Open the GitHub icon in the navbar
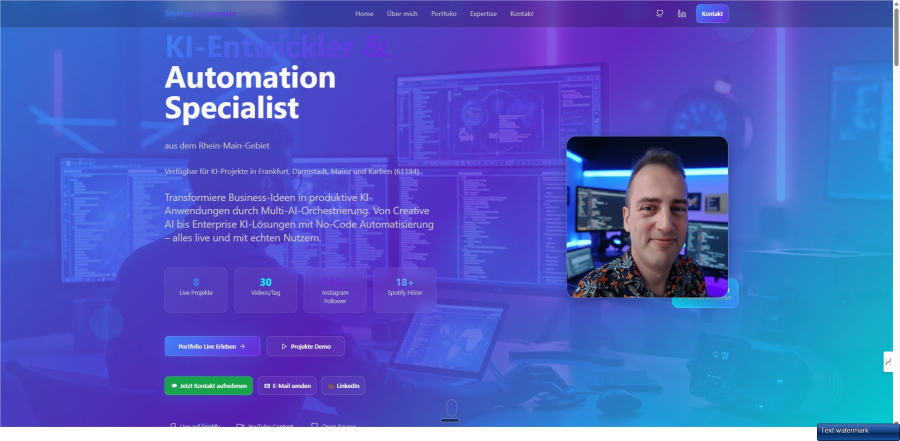The width and height of the screenshot is (900, 441). click(x=660, y=14)
